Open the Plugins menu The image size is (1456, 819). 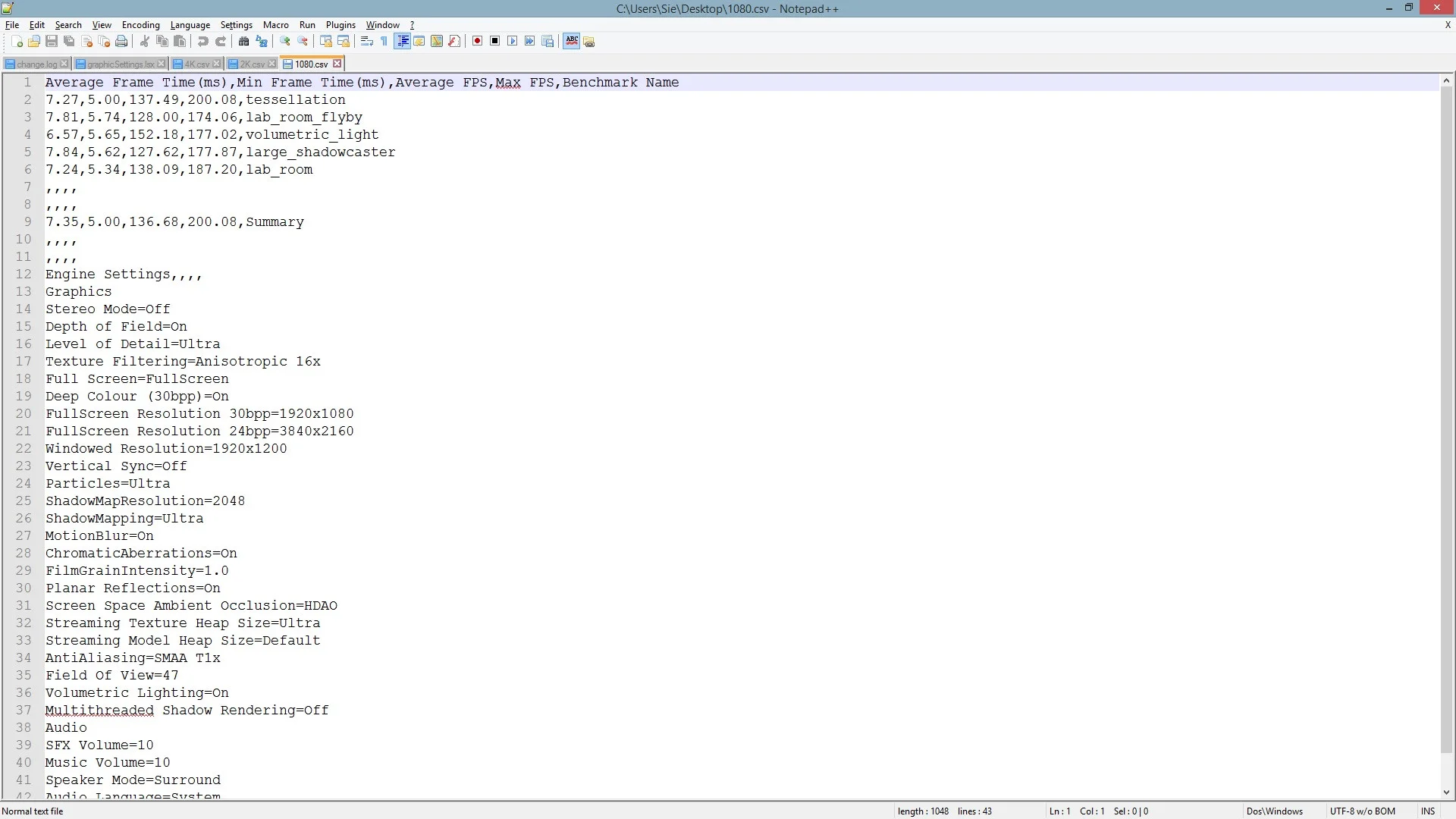click(x=340, y=25)
